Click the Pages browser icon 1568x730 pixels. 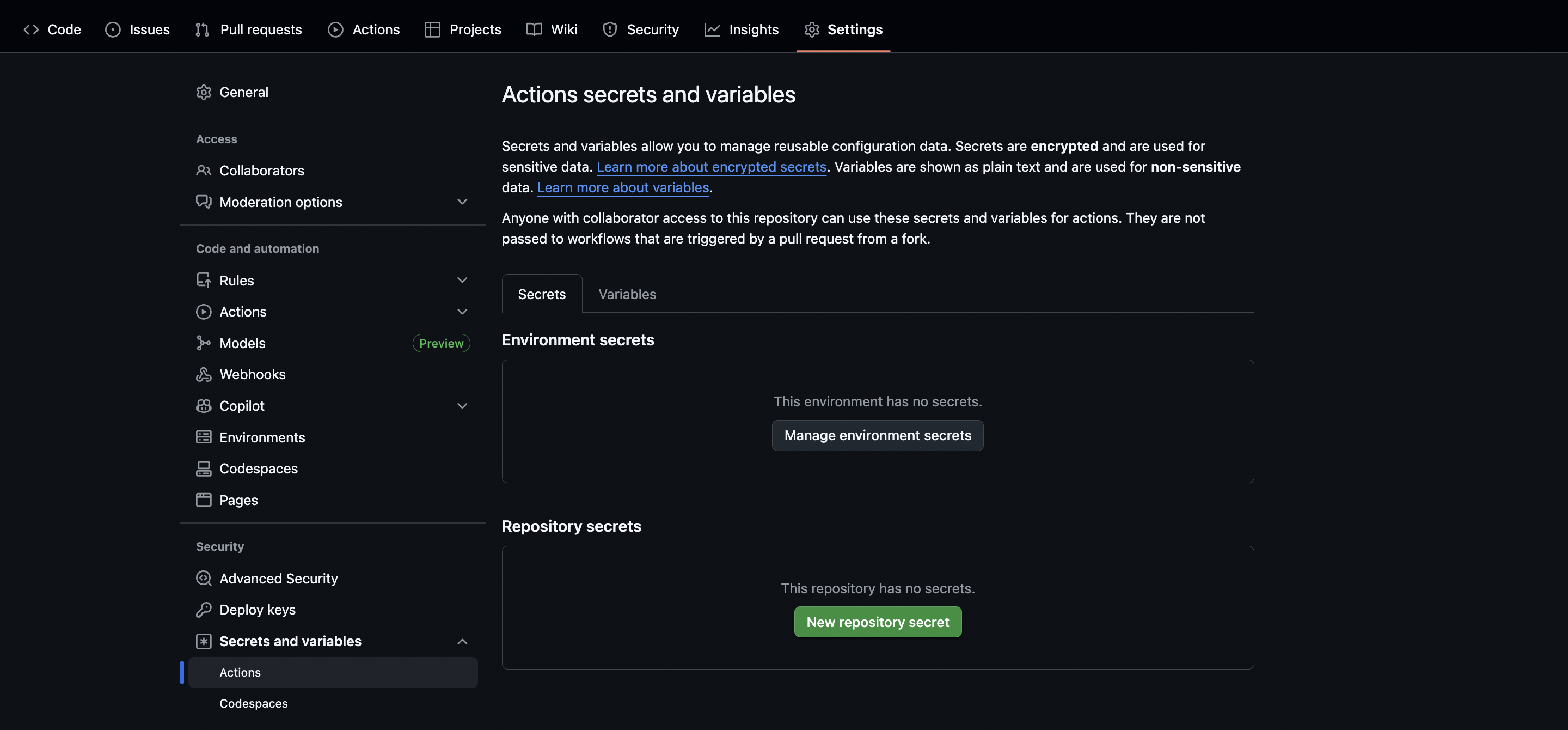[203, 500]
